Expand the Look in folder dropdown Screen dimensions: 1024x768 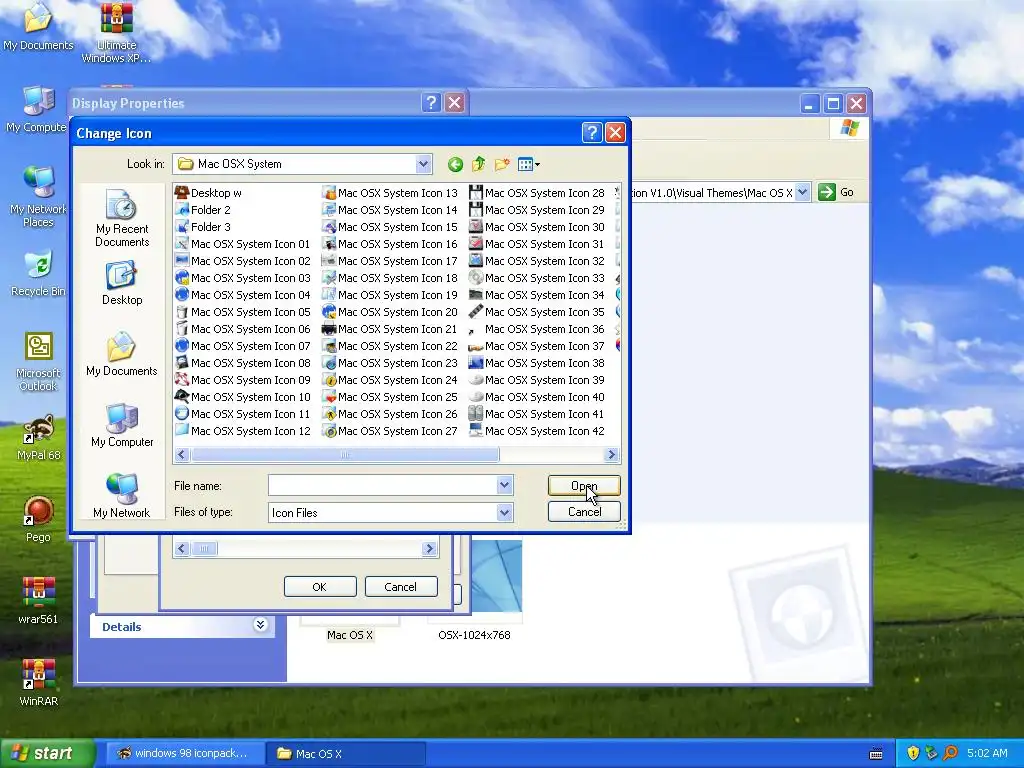click(x=423, y=164)
